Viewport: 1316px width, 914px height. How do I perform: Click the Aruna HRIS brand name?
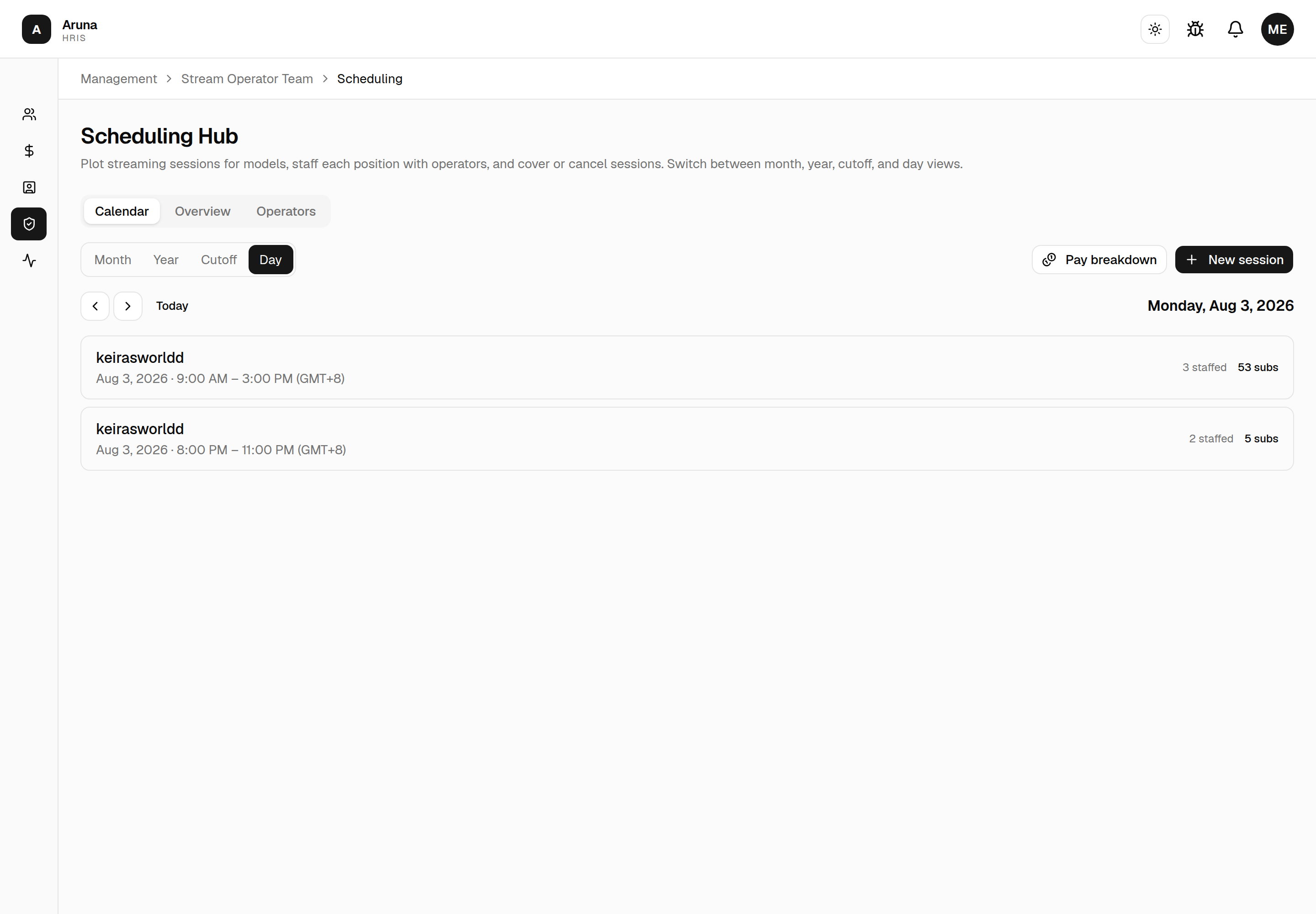pos(80,30)
